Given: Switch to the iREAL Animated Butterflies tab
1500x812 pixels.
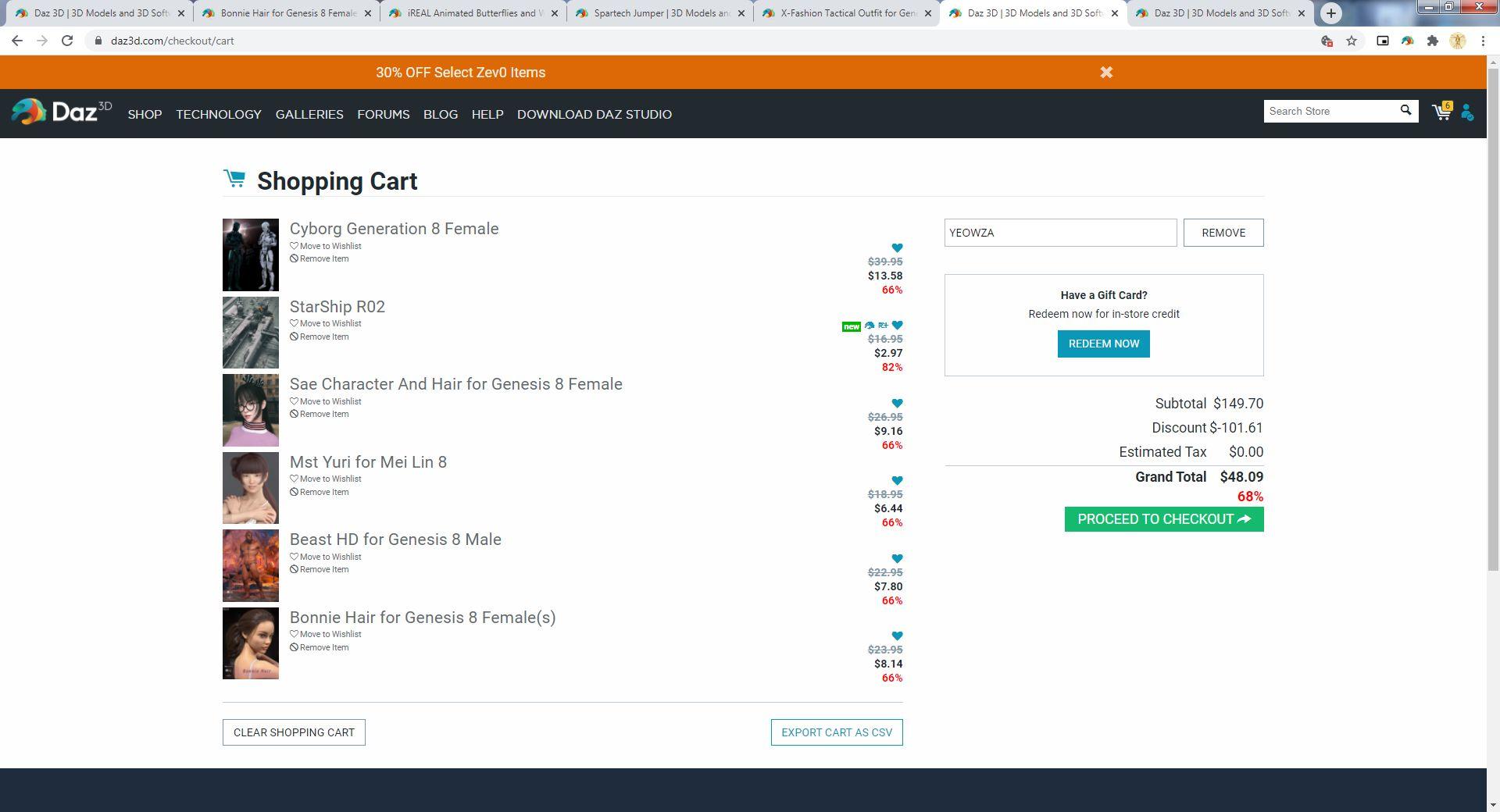Looking at the screenshot, I should (x=473, y=13).
